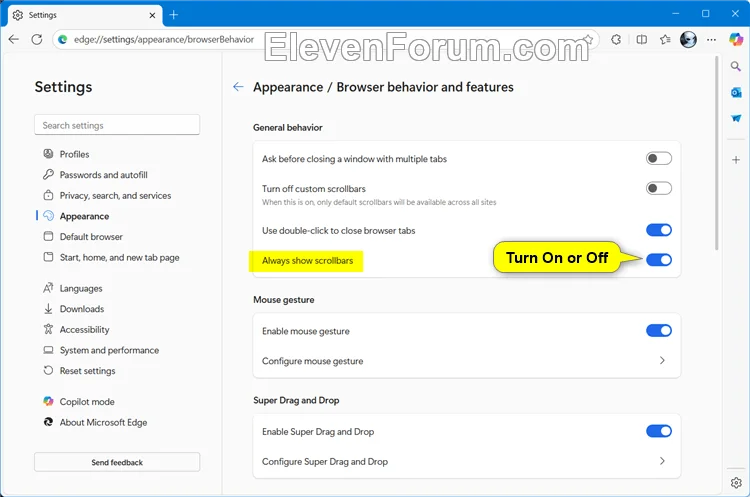Open the Extensions puzzle icon
The height and width of the screenshot is (497, 750).
[x=616, y=39]
